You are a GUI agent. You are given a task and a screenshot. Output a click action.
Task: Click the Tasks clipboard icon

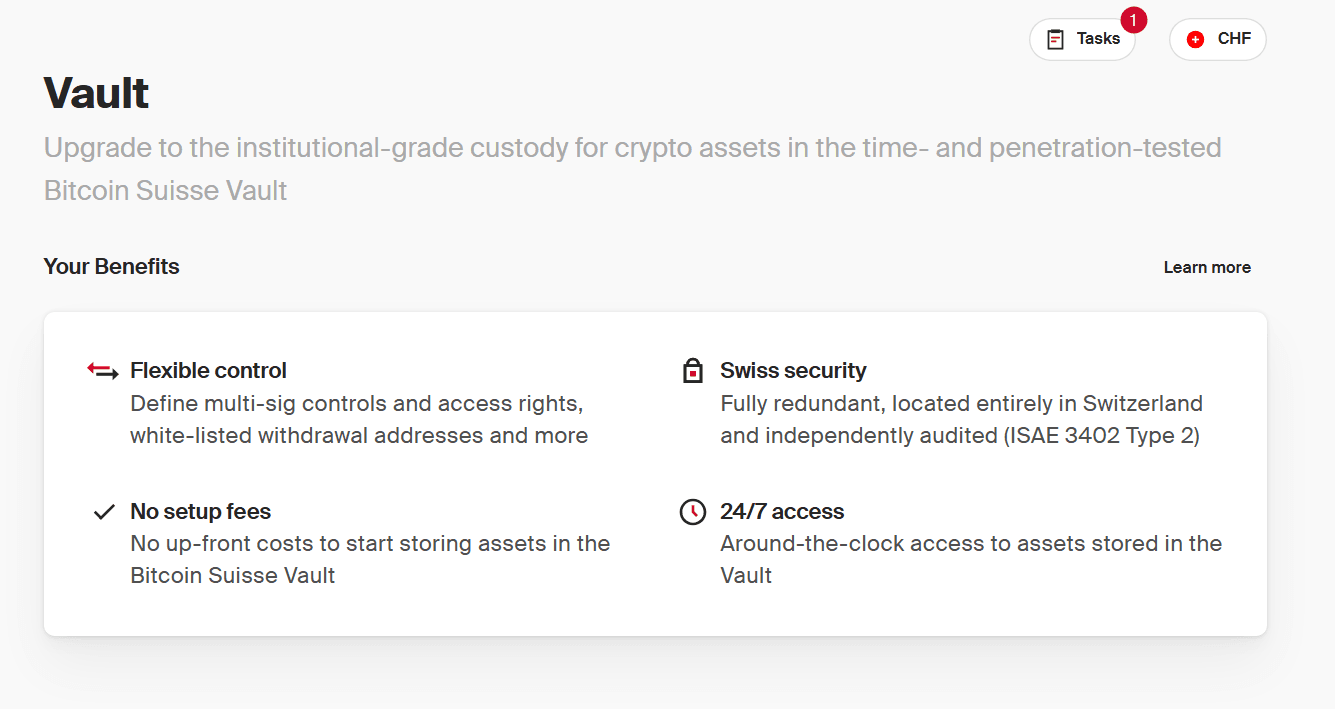[x=1055, y=40]
